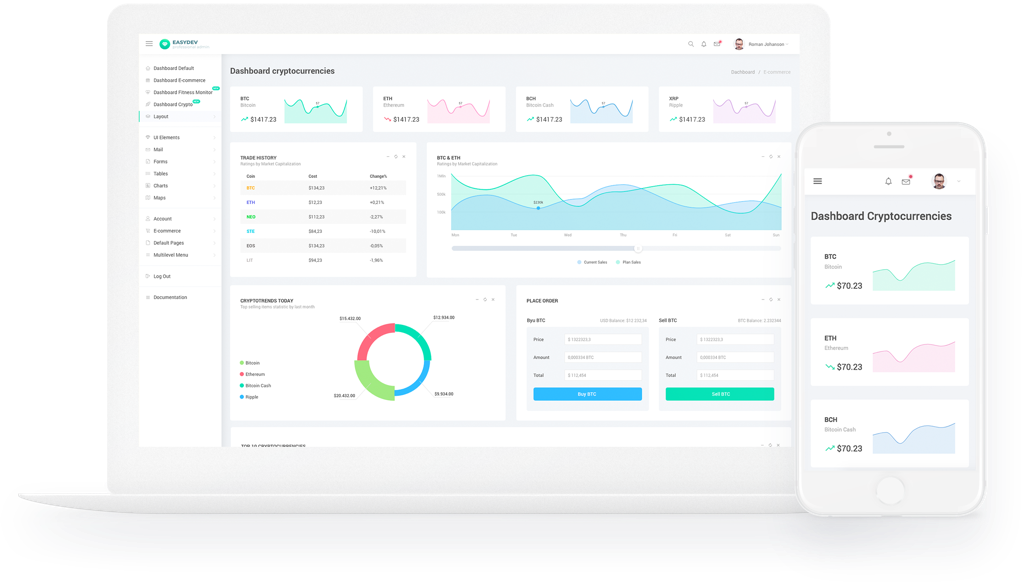Close the Trade History panel
The width and height of the screenshot is (1022, 582).
tap(404, 157)
